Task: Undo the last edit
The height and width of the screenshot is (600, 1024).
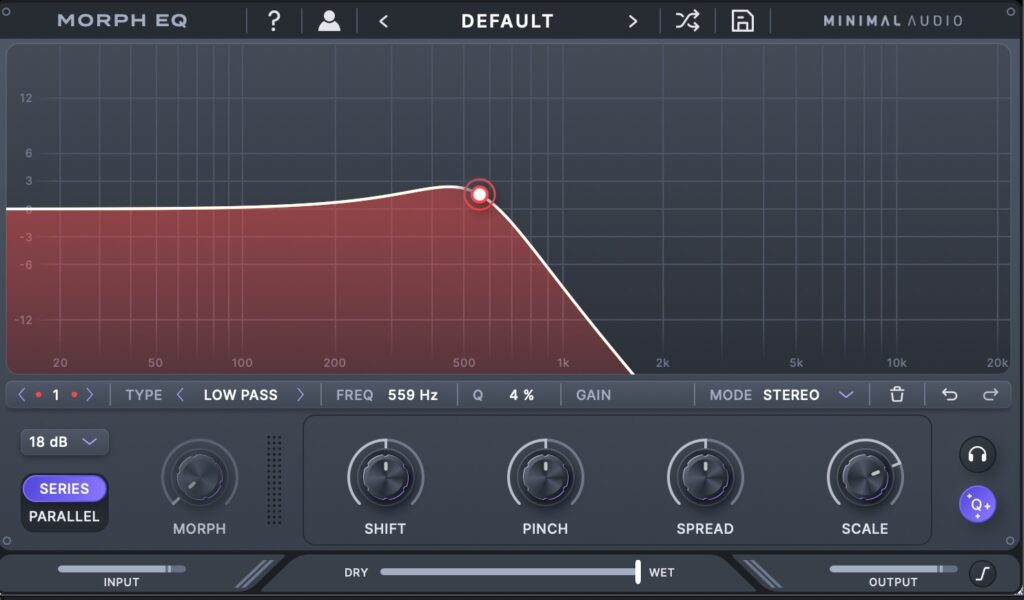Action: (x=948, y=394)
